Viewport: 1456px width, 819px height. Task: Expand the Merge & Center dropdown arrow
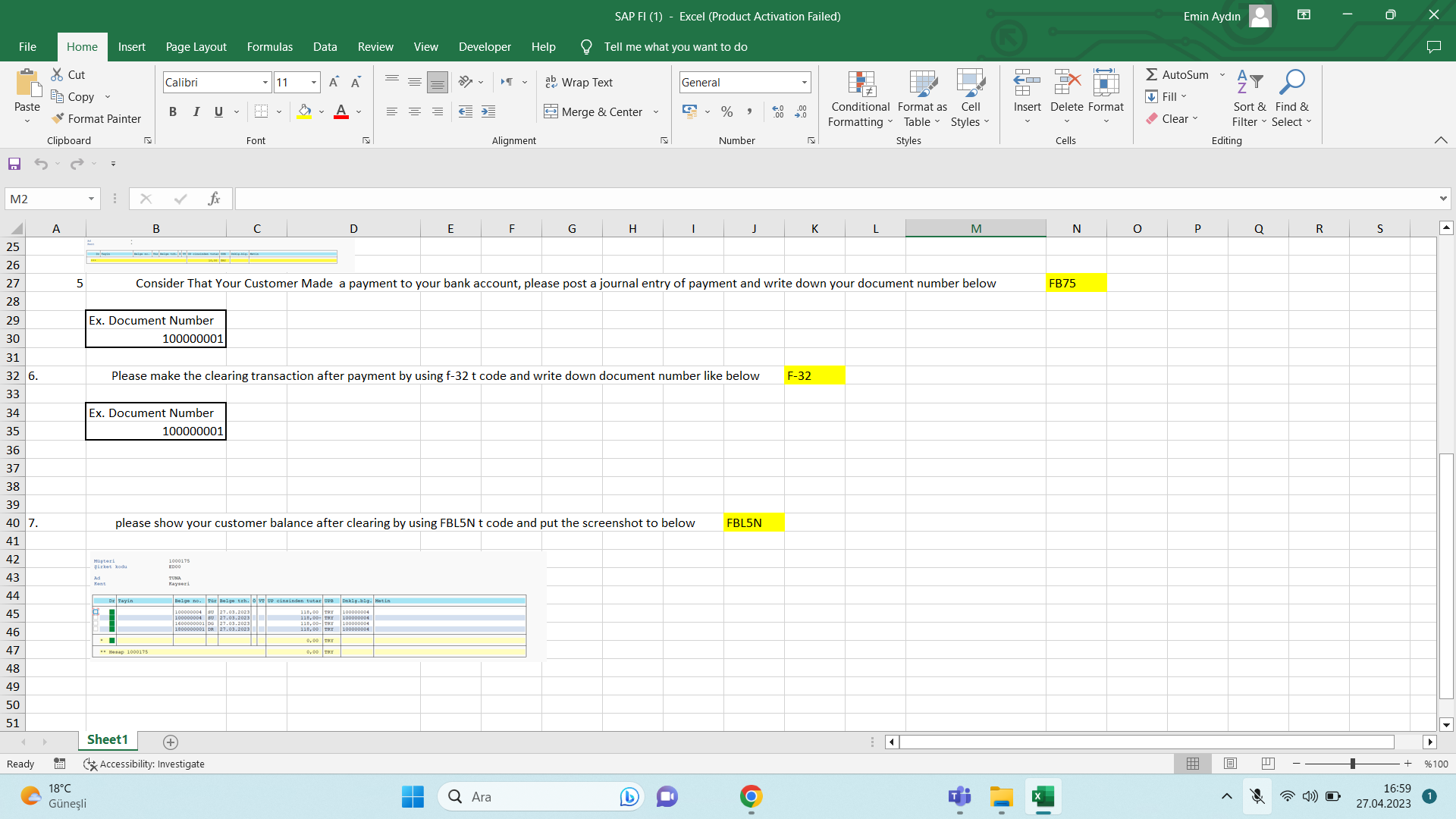click(656, 112)
